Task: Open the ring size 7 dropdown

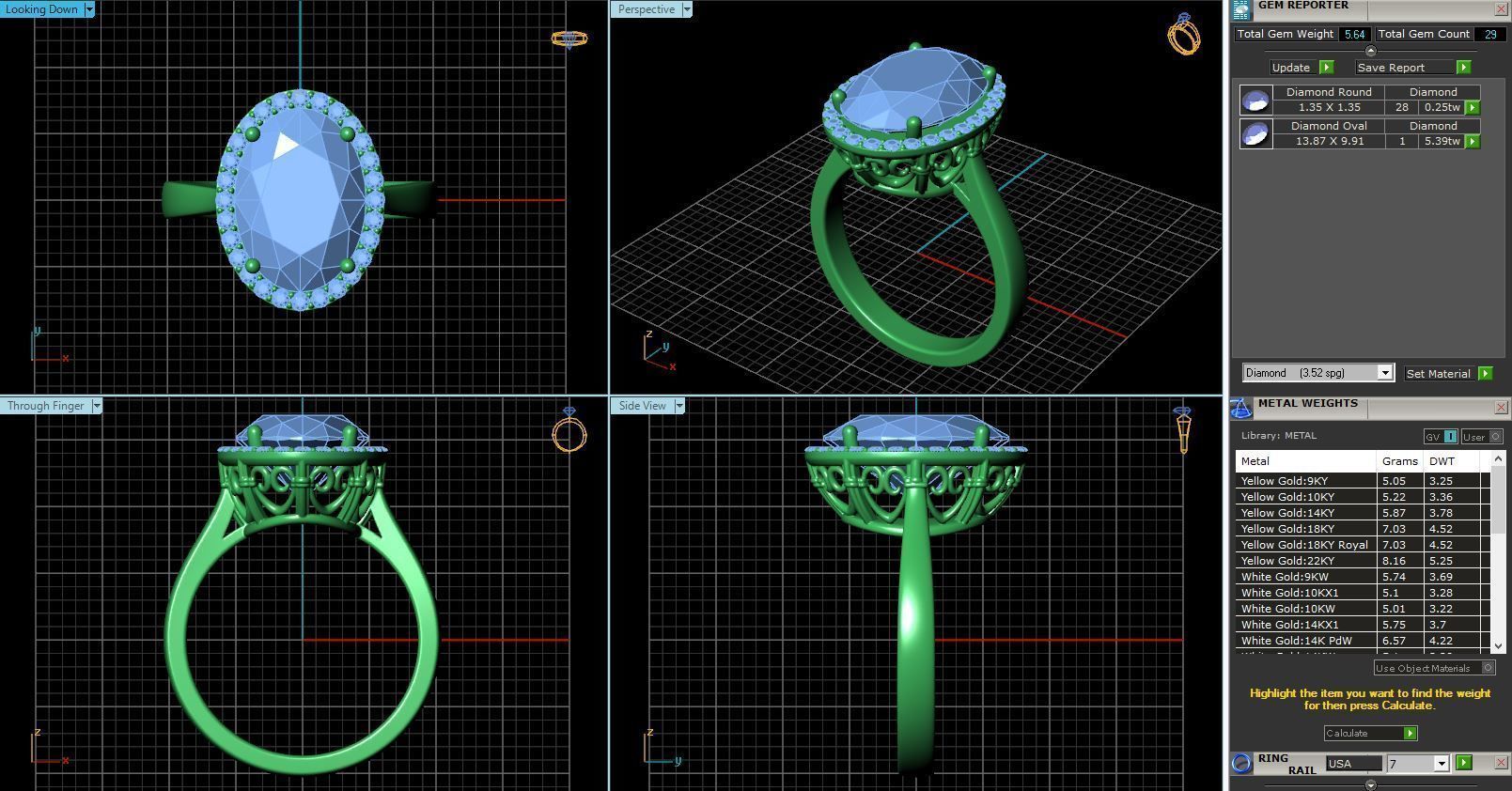Action: point(1441,764)
